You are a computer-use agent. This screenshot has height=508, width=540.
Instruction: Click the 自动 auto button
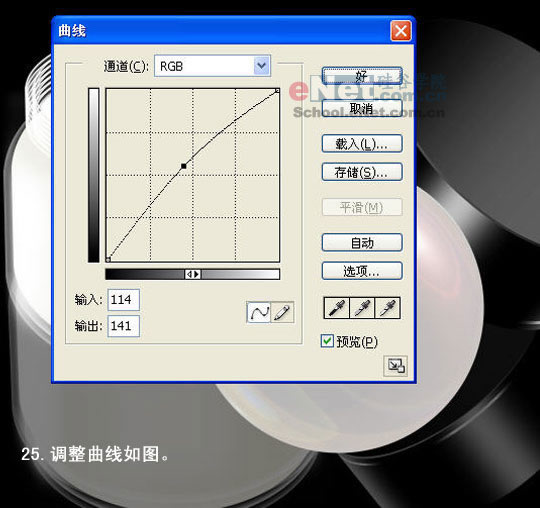[362, 242]
